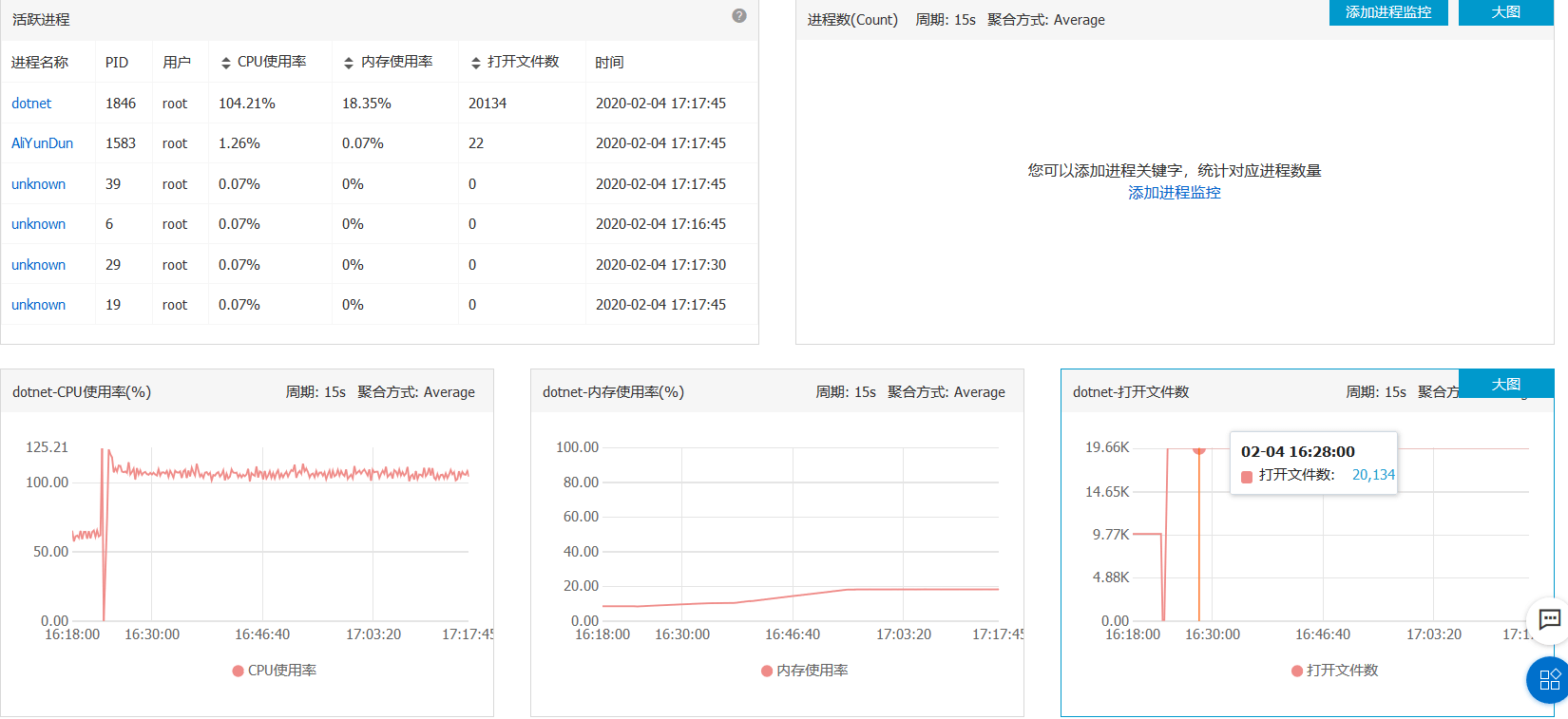Open the dotnet process link
Image resolution: width=1568 pixels, height=719 pixels.
point(31,104)
